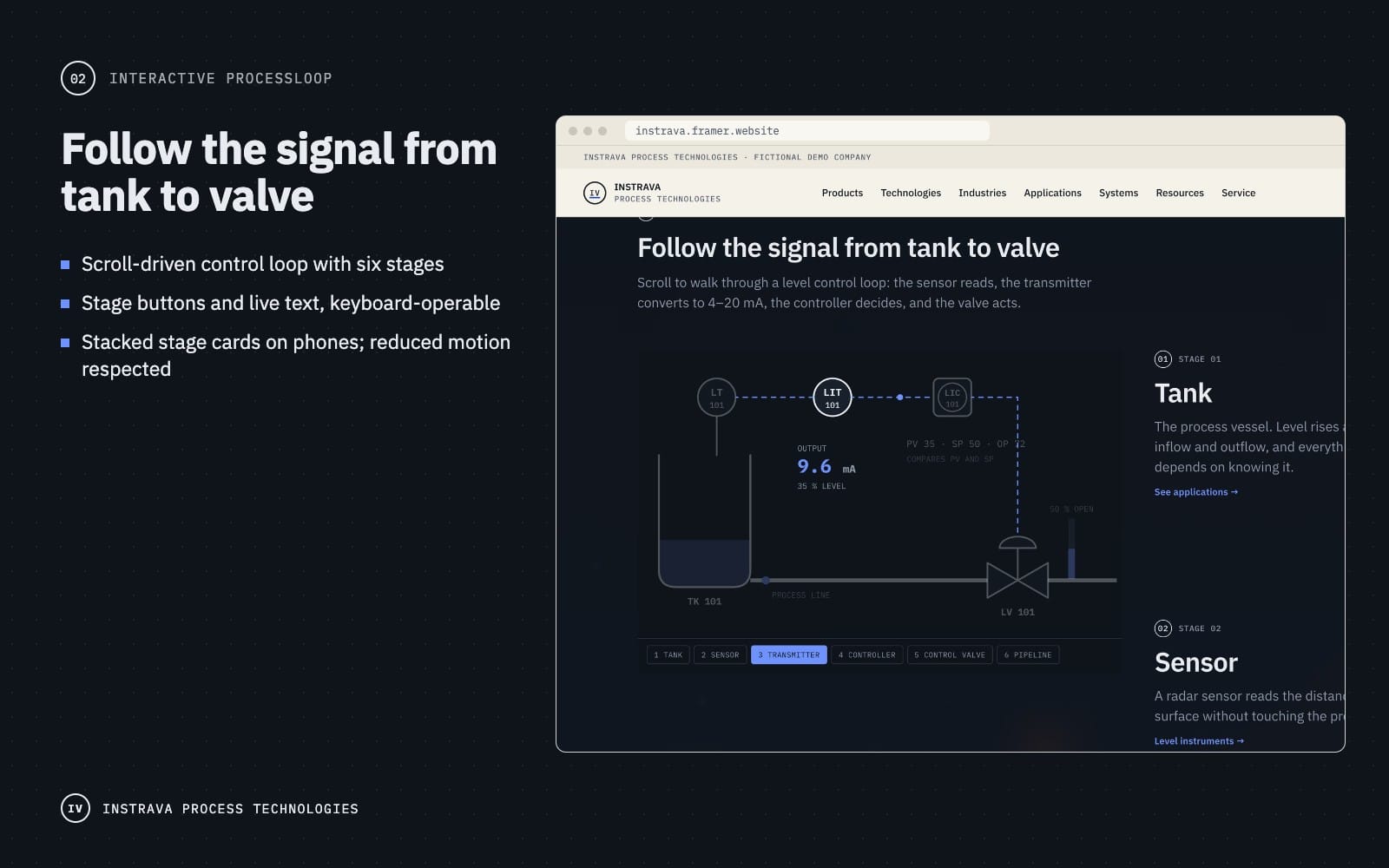Click the 02 stage badge beside Sensor

1162,628
